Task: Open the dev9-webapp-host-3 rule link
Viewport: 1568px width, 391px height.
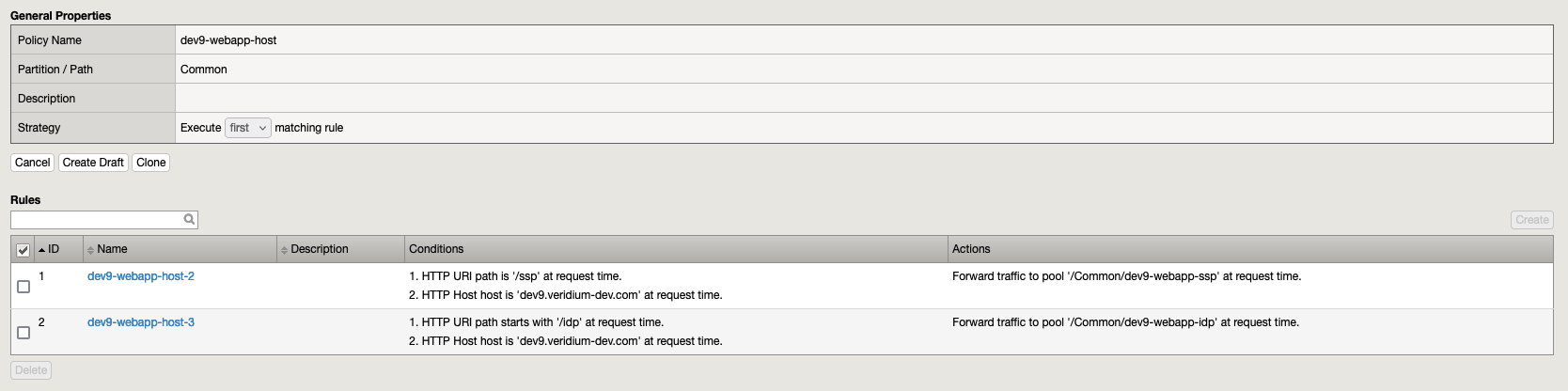Action: 141,322
